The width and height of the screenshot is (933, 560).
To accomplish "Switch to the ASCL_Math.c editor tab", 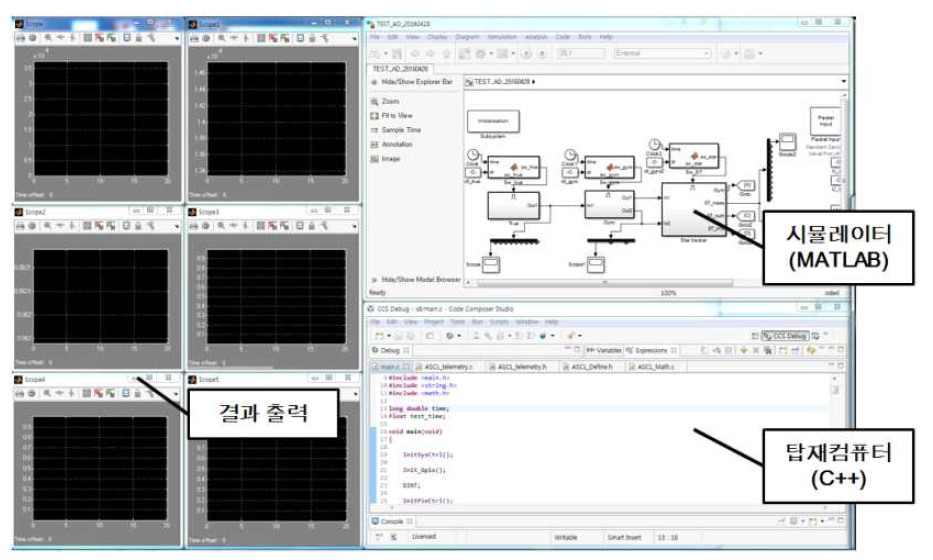I will coord(655,367).
